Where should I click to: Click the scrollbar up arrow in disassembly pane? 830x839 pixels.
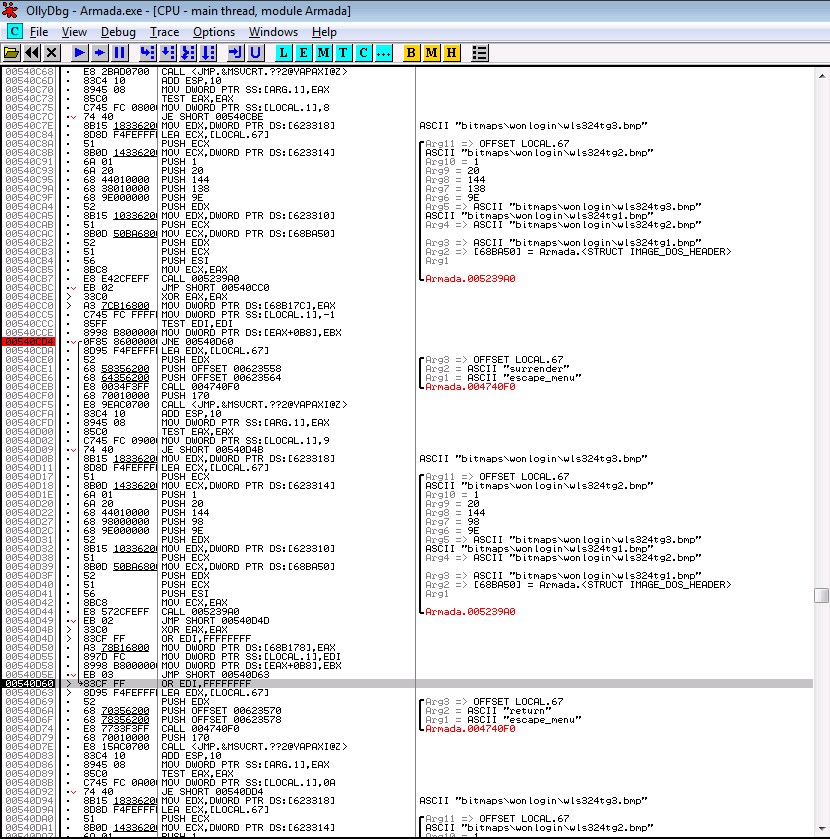pos(821,76)
